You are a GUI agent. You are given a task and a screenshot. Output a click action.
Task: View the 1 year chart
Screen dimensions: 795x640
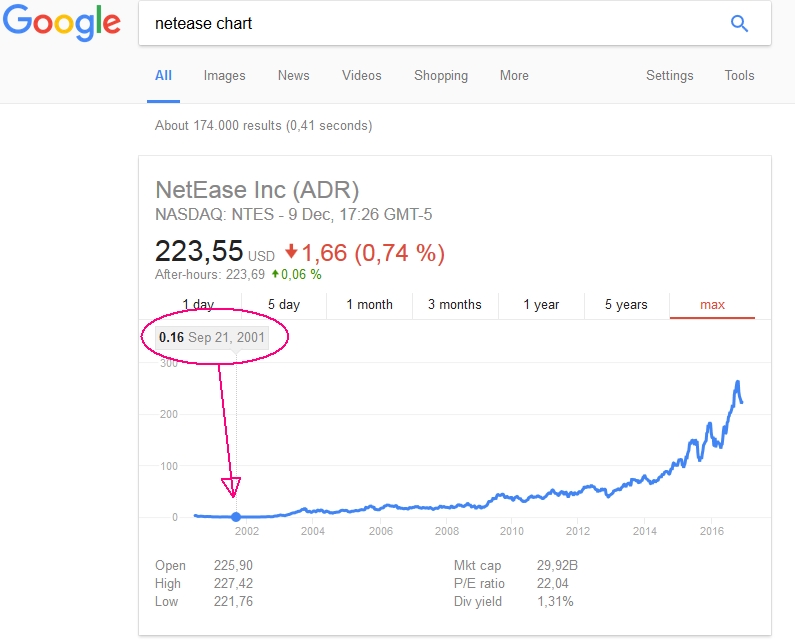(541, 305)
